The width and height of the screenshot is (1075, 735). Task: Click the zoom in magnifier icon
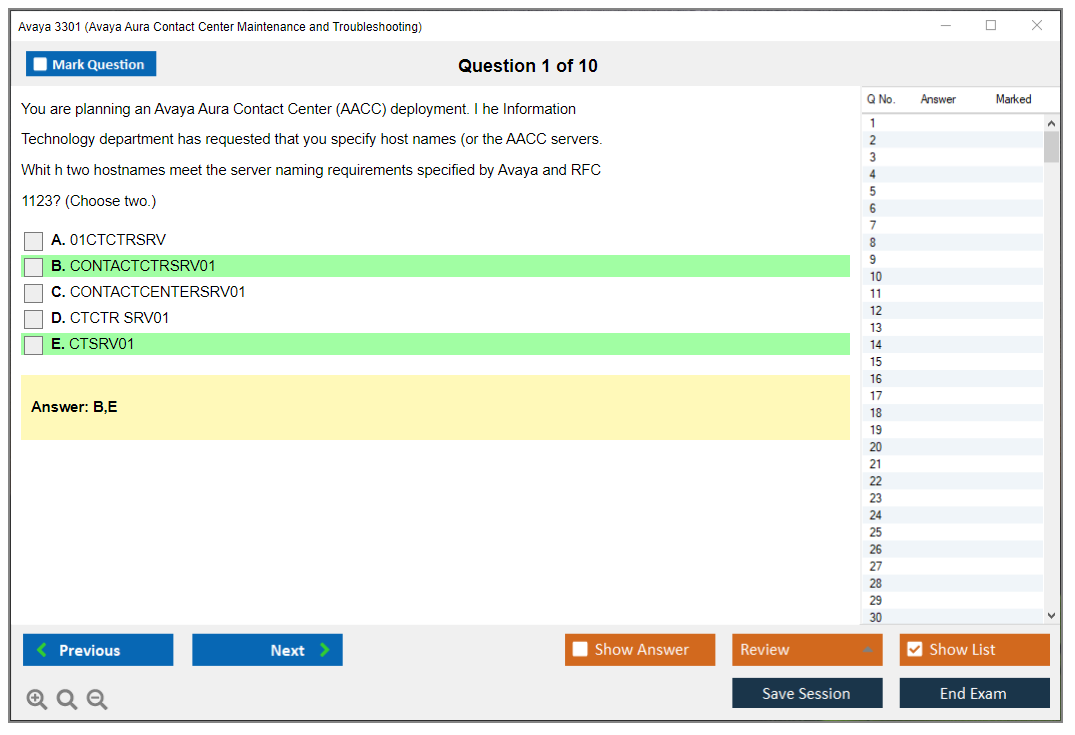pos(37,699)
